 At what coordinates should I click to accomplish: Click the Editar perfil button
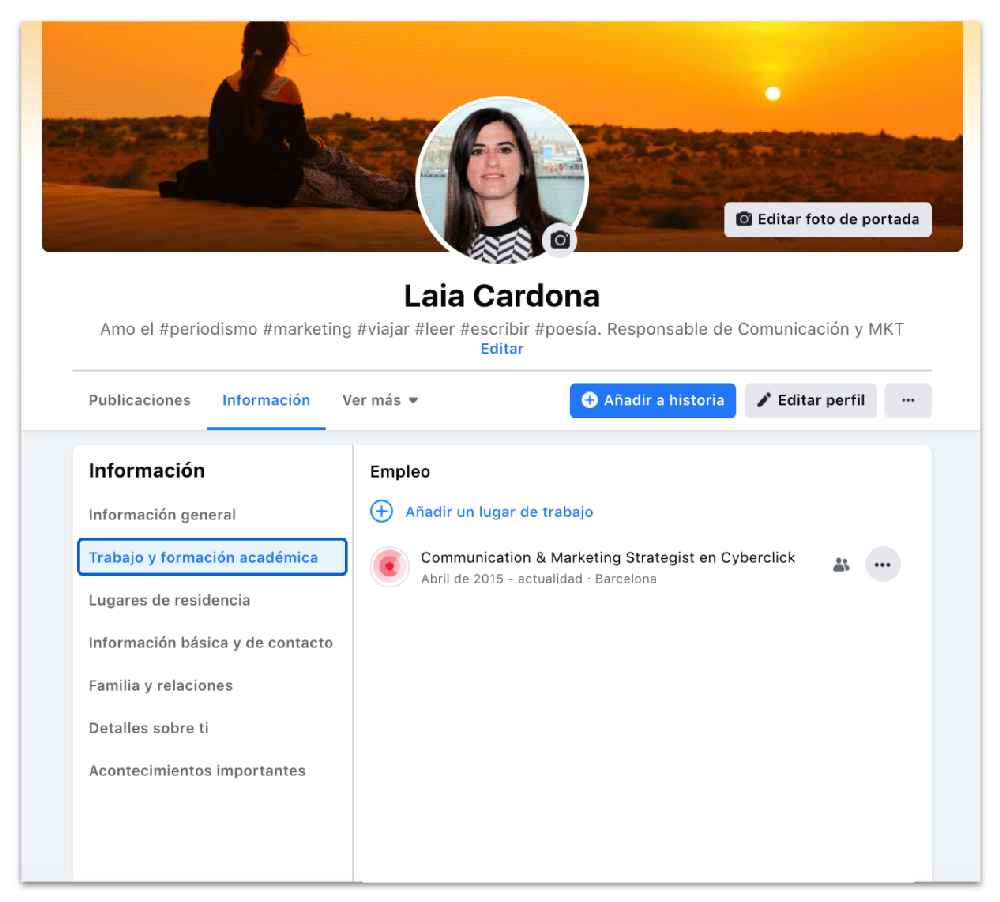pyautogui.click(x=811, y=400)
